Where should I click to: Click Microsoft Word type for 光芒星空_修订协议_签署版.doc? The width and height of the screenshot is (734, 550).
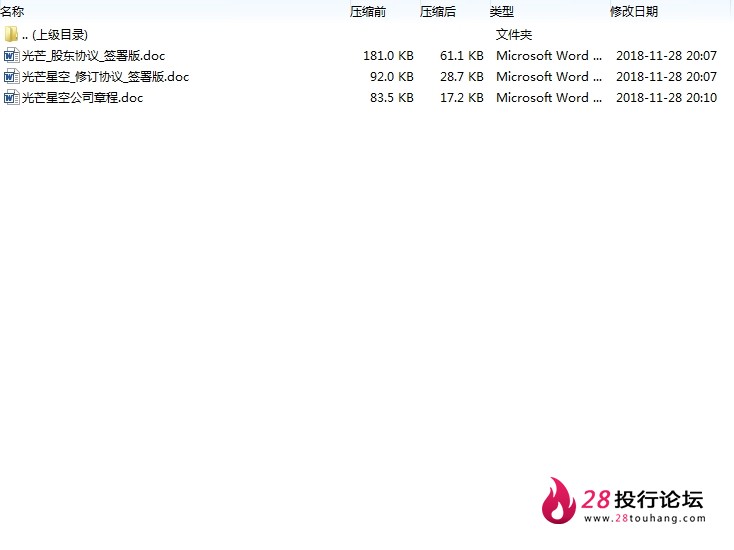click(x=549, y=77)
